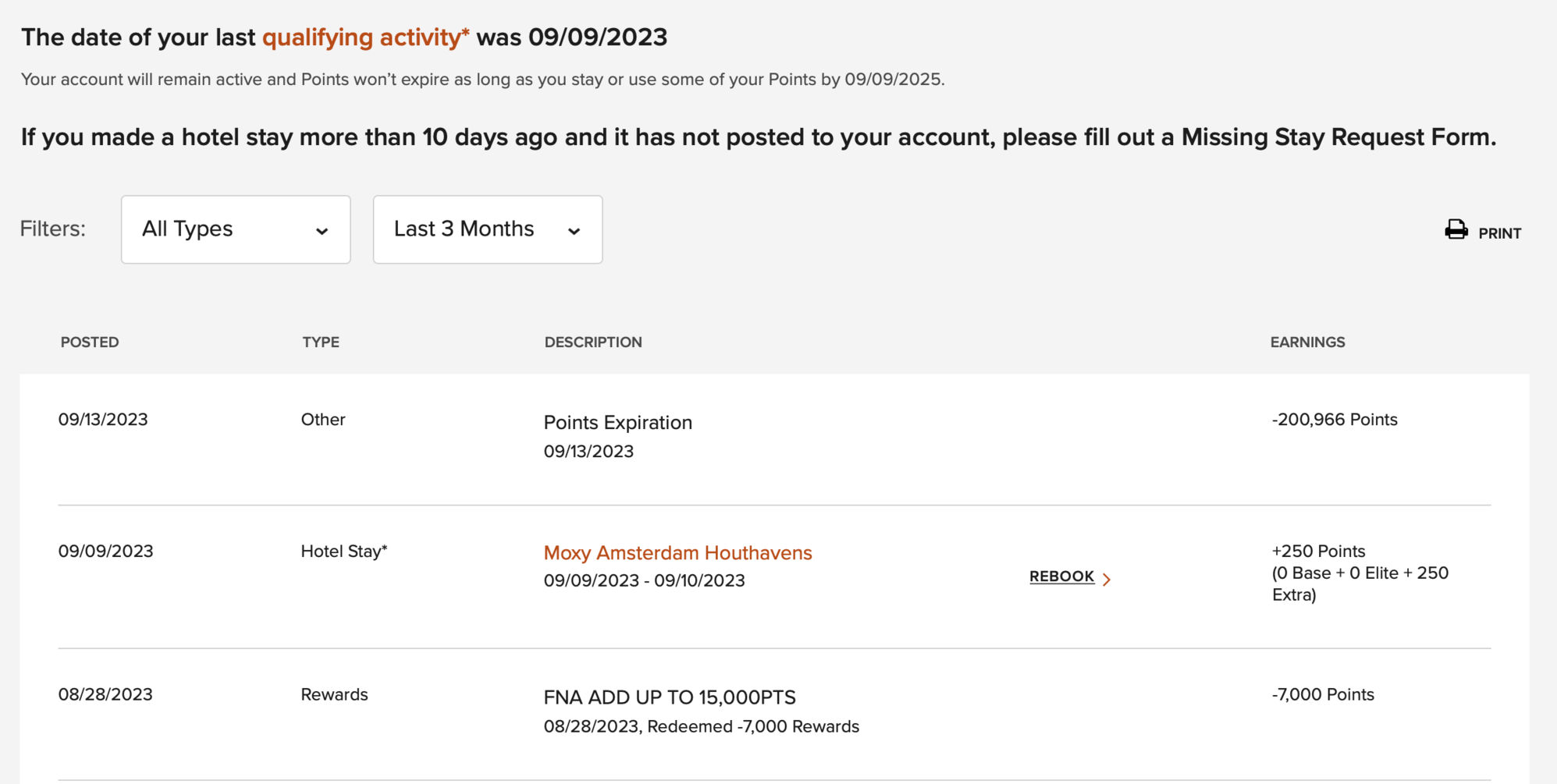The width and height of the screenshot is (1557, 784).
Task: Click the printer icon next to PRINT
Action: point(1456,229)
